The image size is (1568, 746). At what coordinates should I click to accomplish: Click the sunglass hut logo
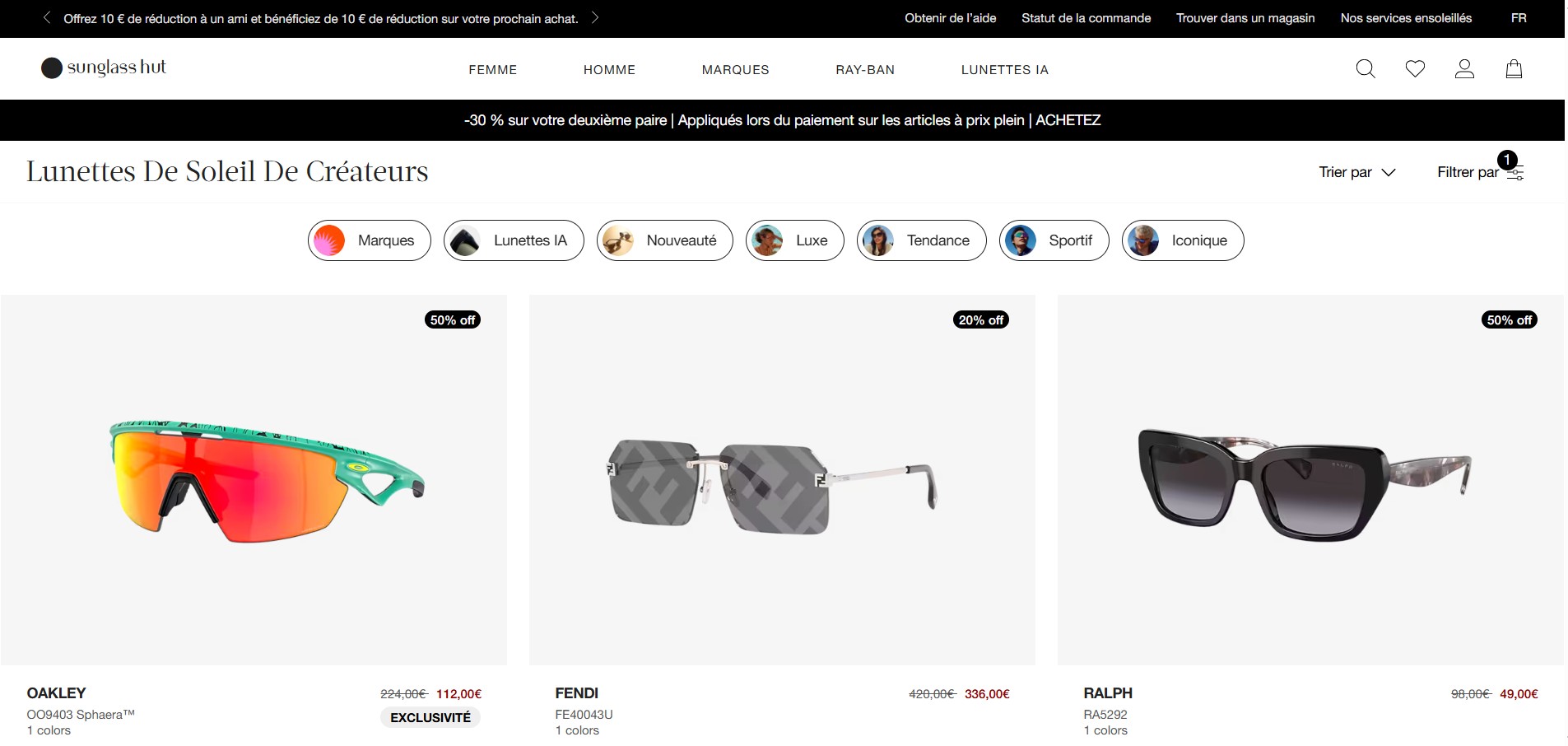(103, 68)
